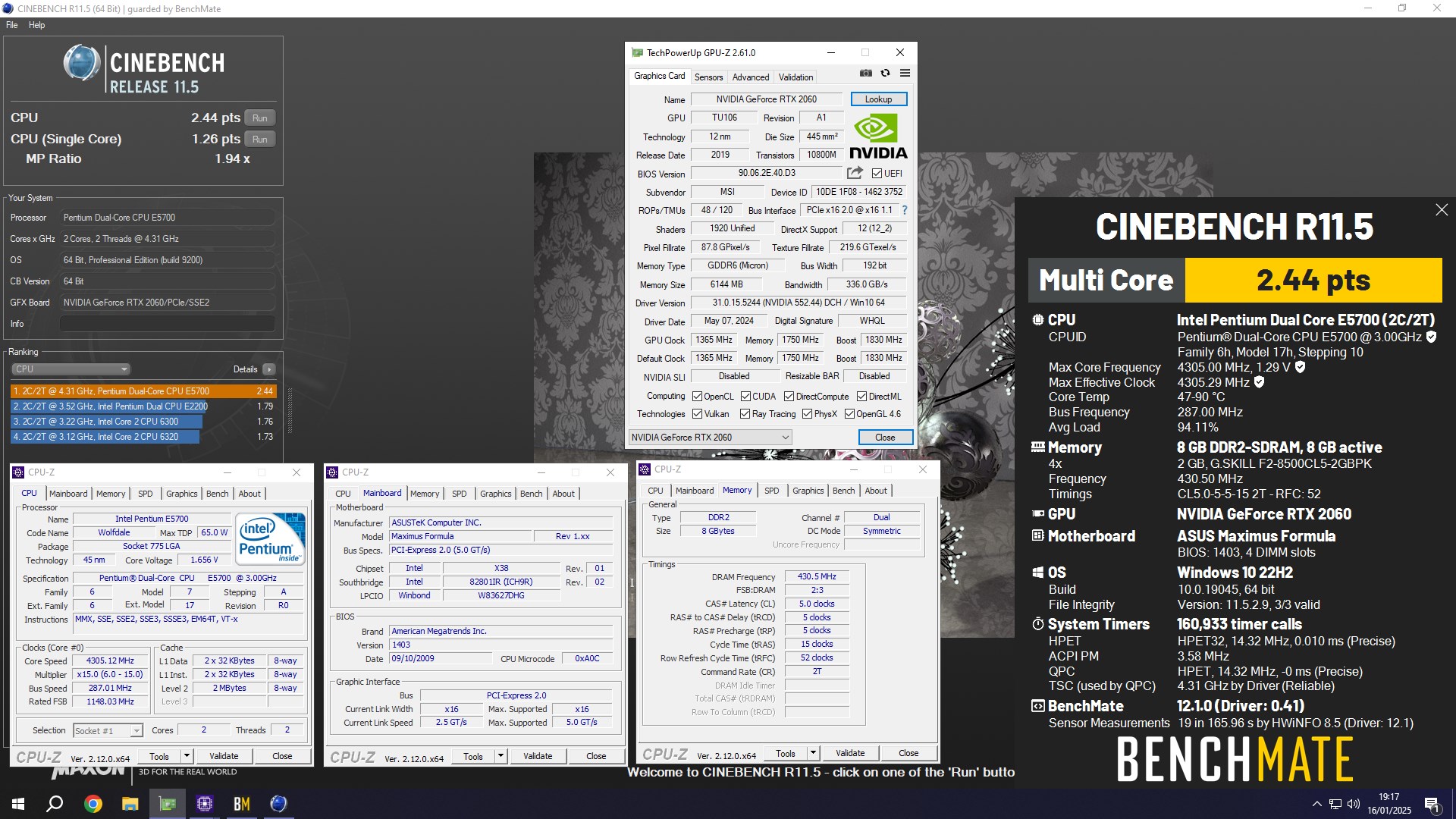Share the BIOS version via export icon
Viewport: 1456px width, 819px height.
(x=855, y=173)
